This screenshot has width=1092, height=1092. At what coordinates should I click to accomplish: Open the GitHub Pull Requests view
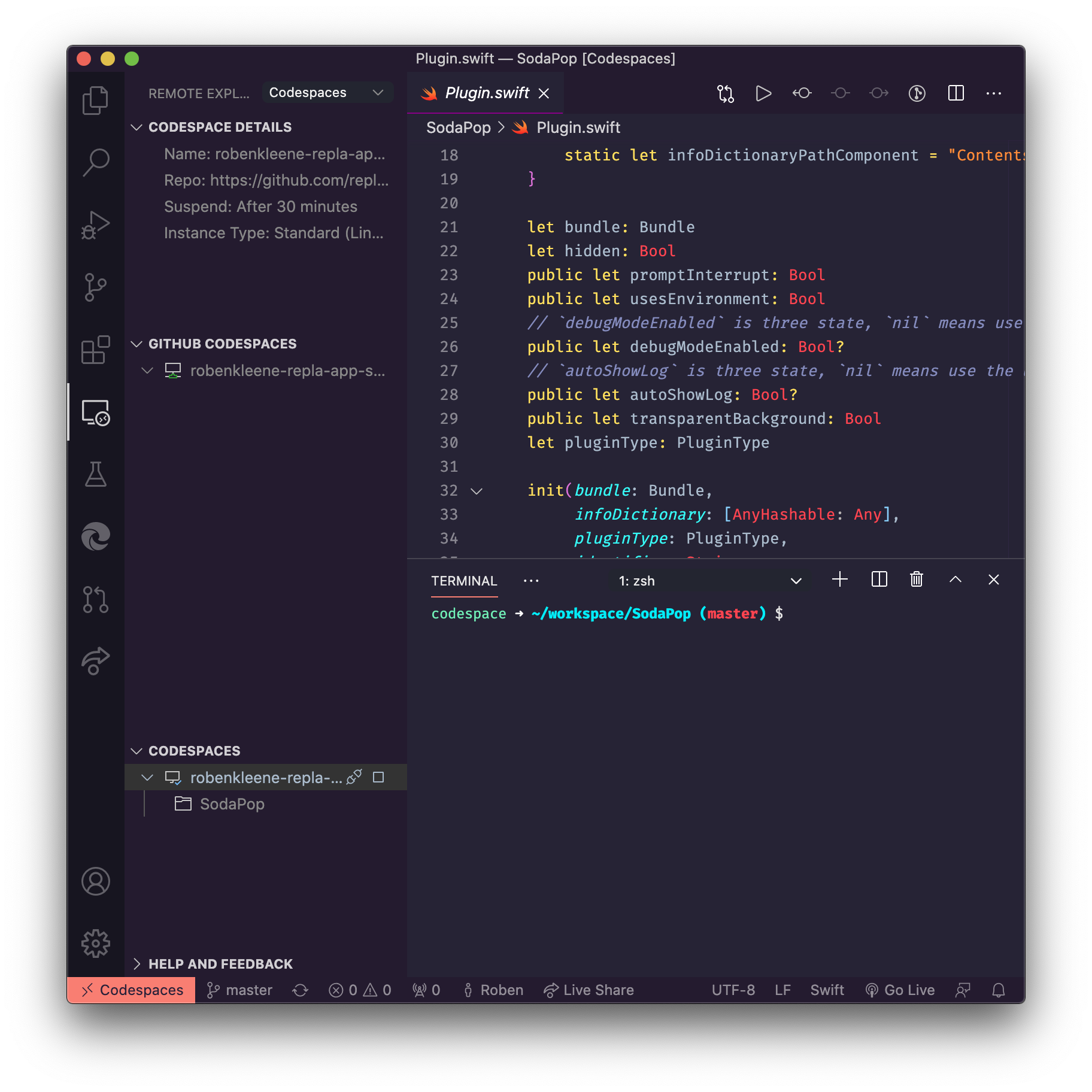(x=96, y=600)
